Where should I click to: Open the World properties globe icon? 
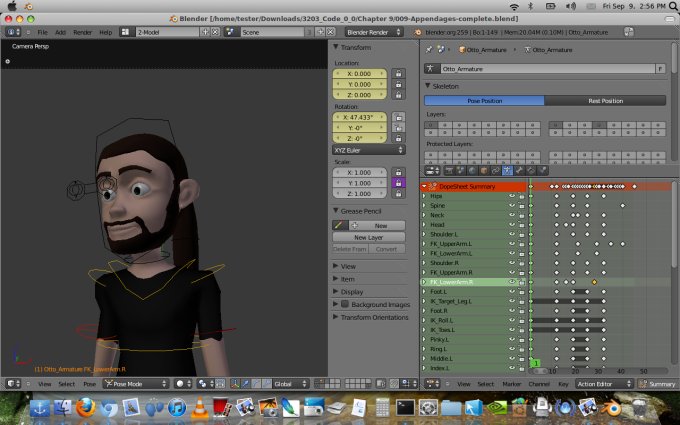tap(472, 170)
